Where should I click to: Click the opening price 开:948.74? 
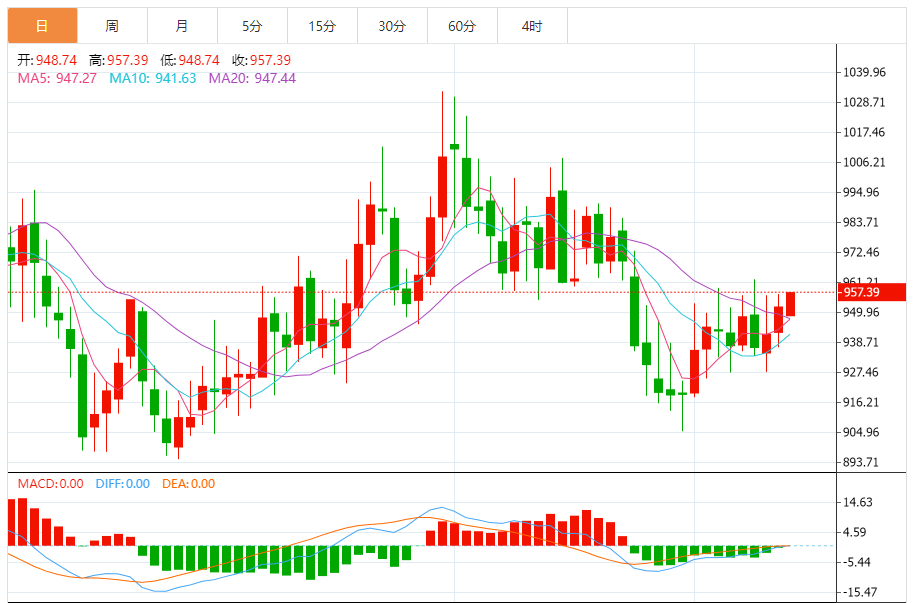[x=47, y=60]
